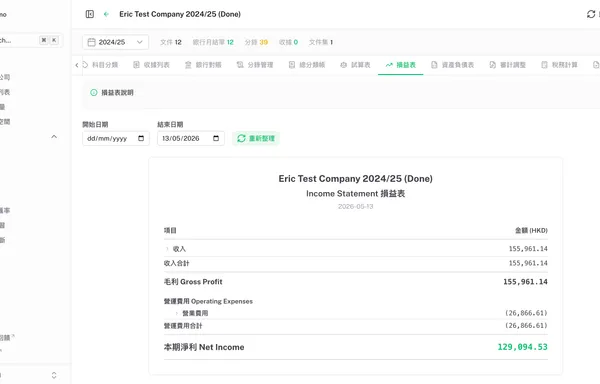
Task: Expand the 收入 row
Action: coord(167,249)
